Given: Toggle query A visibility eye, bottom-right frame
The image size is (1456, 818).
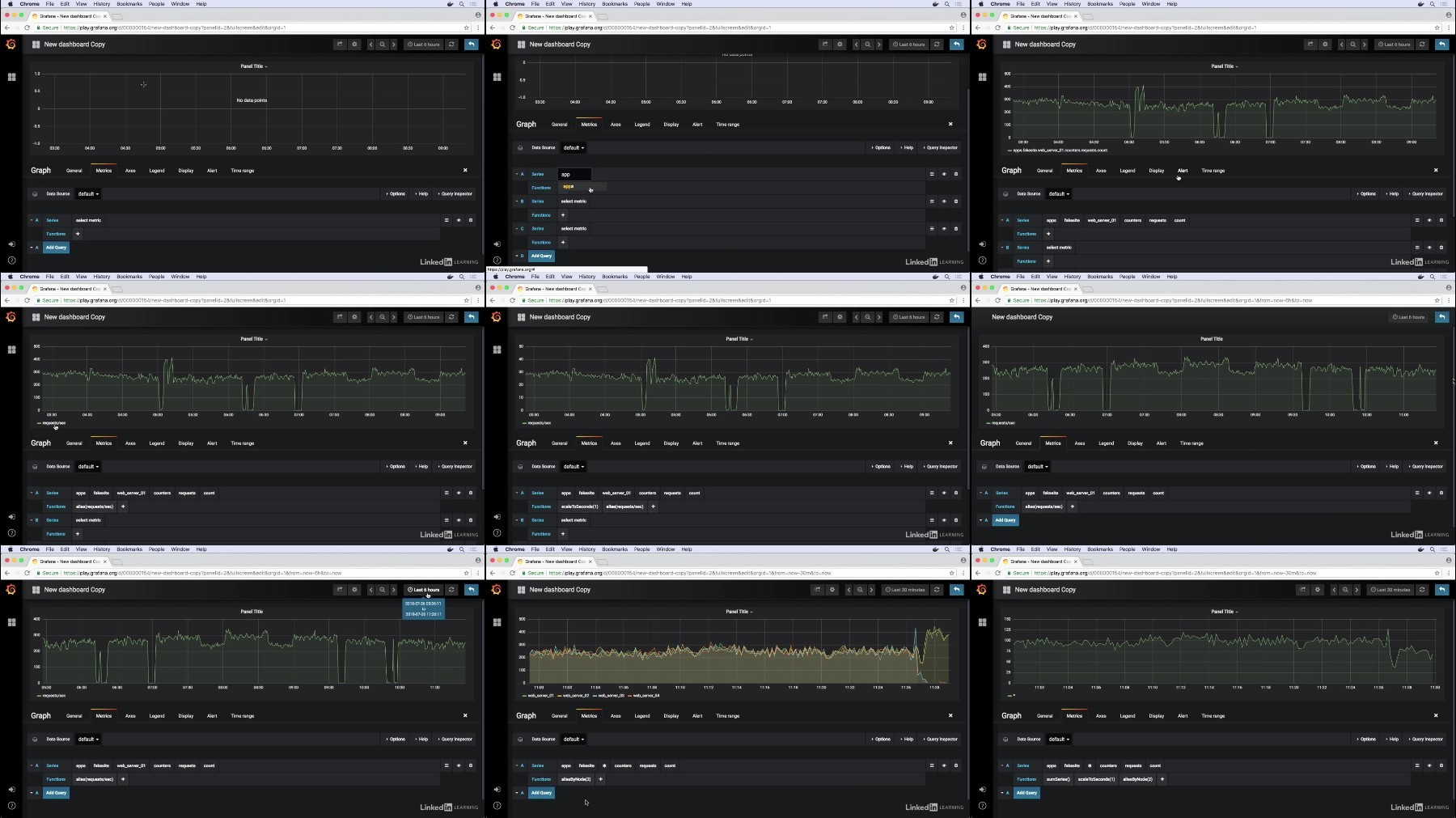Looking at the screenshot, I should click(1429, 765).
